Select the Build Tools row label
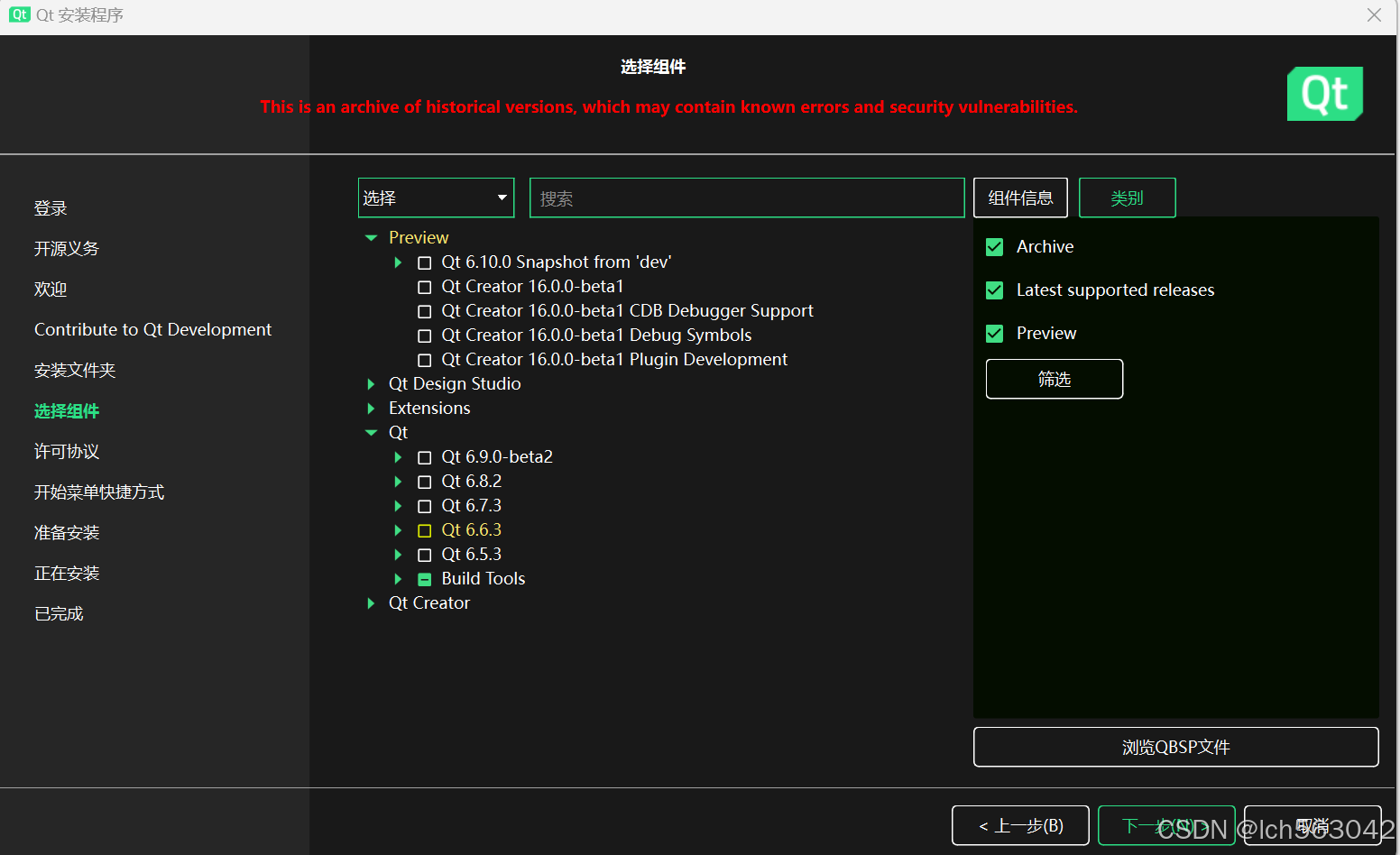1400x855 pixels. (484, 579)
